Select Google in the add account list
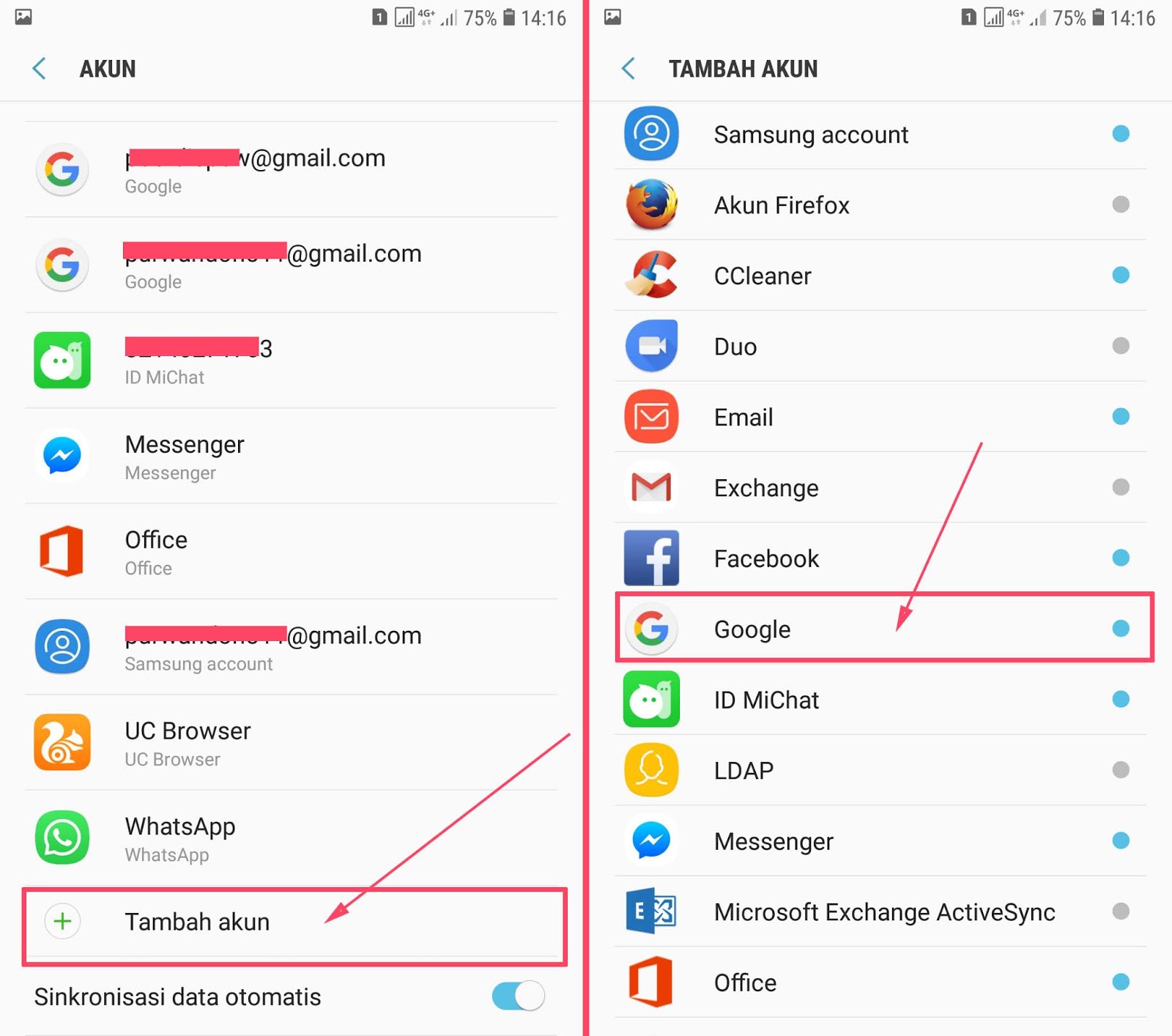The image size is (1172, 1036). click(884, 628)
